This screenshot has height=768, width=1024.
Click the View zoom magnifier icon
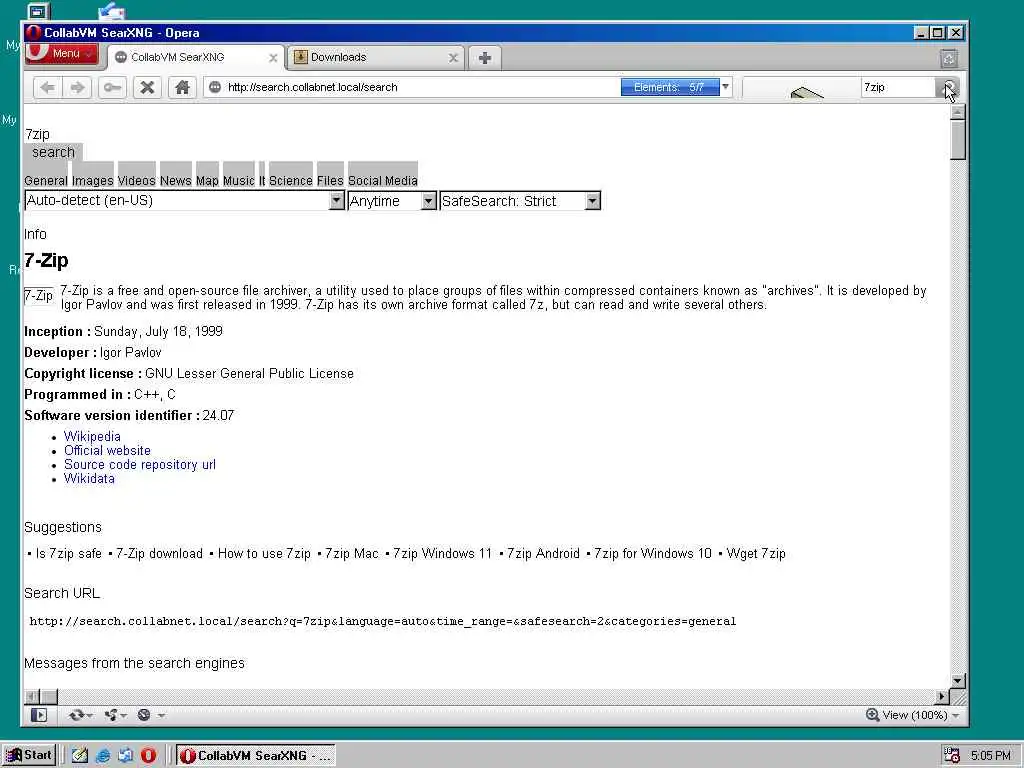coord(872,714)
